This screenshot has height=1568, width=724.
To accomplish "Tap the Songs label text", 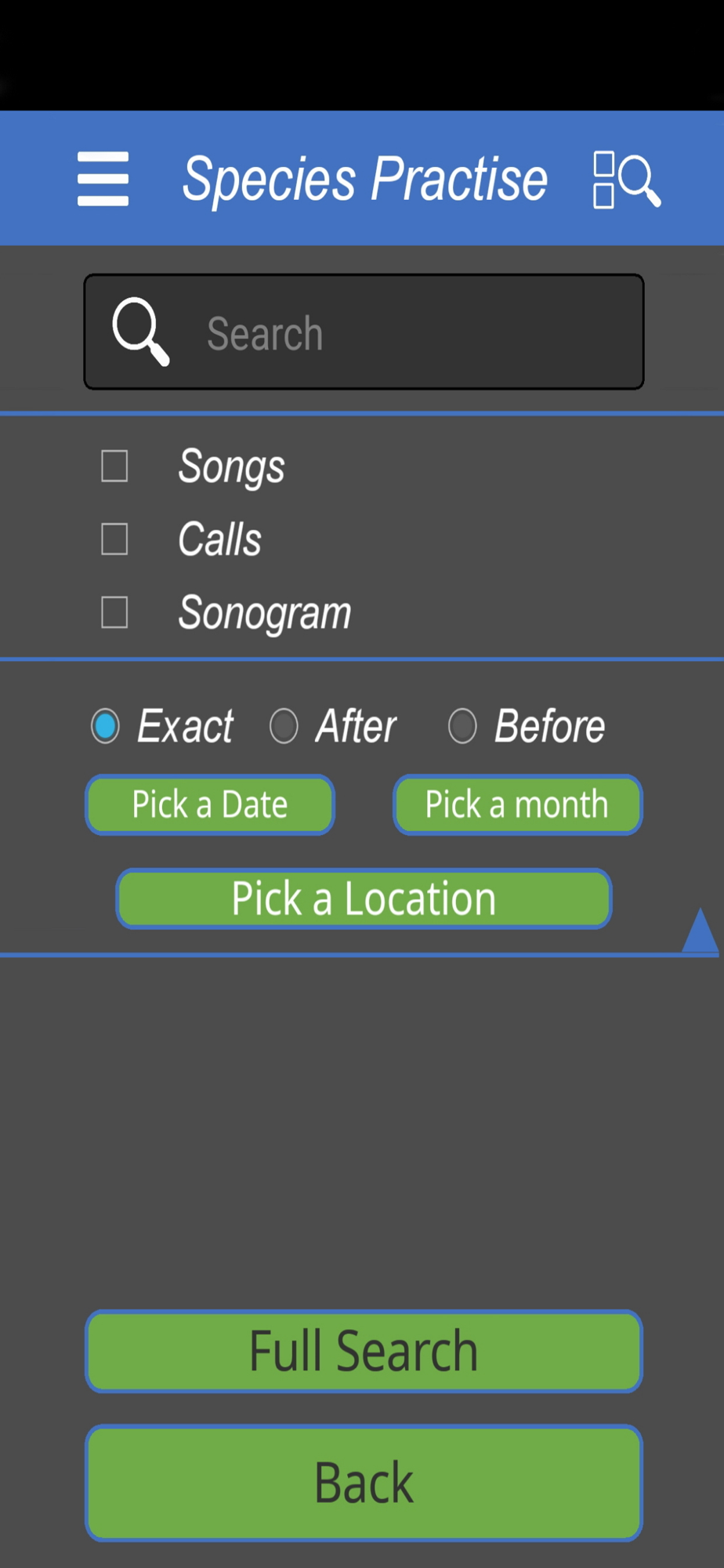I will coord(231,466).
